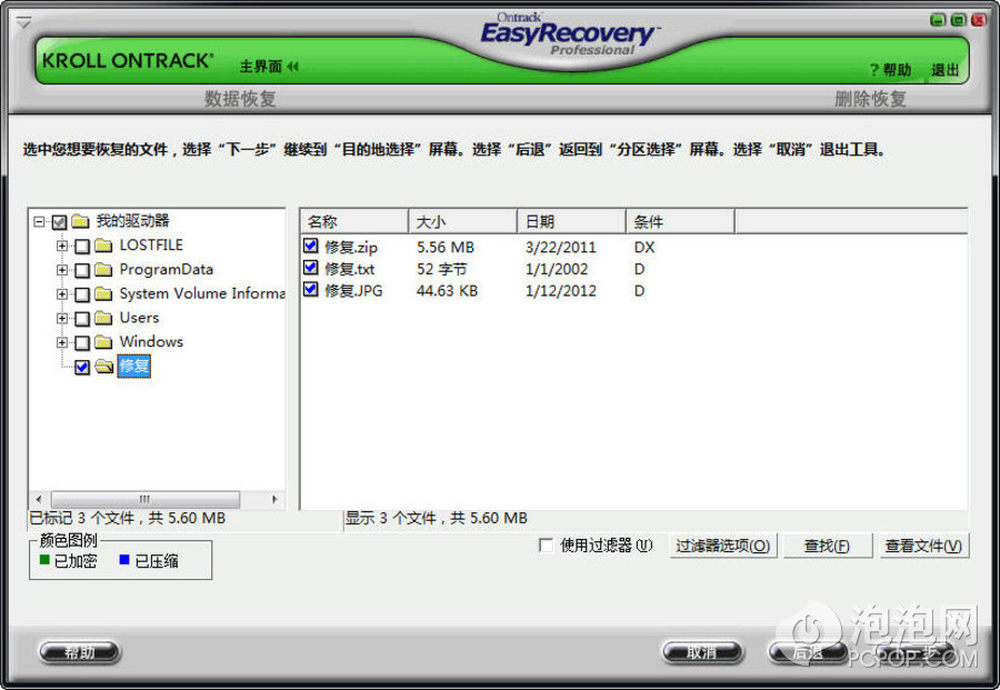
Task: Expand the ProgramData tree node
Action: [x=62, y=270]
